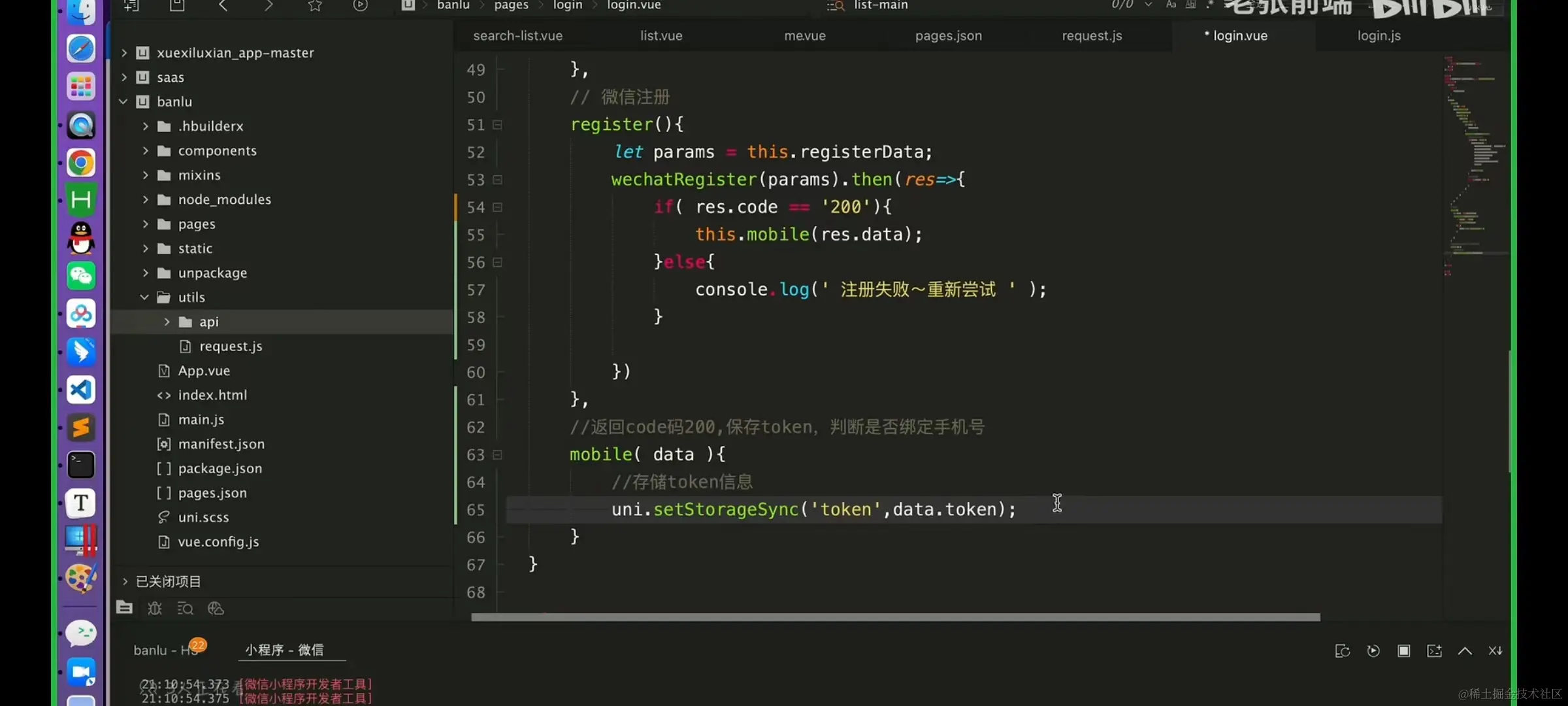The width and height of the screenshot is (1568, 706).
Task: Click the horizontal editor scrollbar
Action: pyautogui.click(x=895, y=618)
